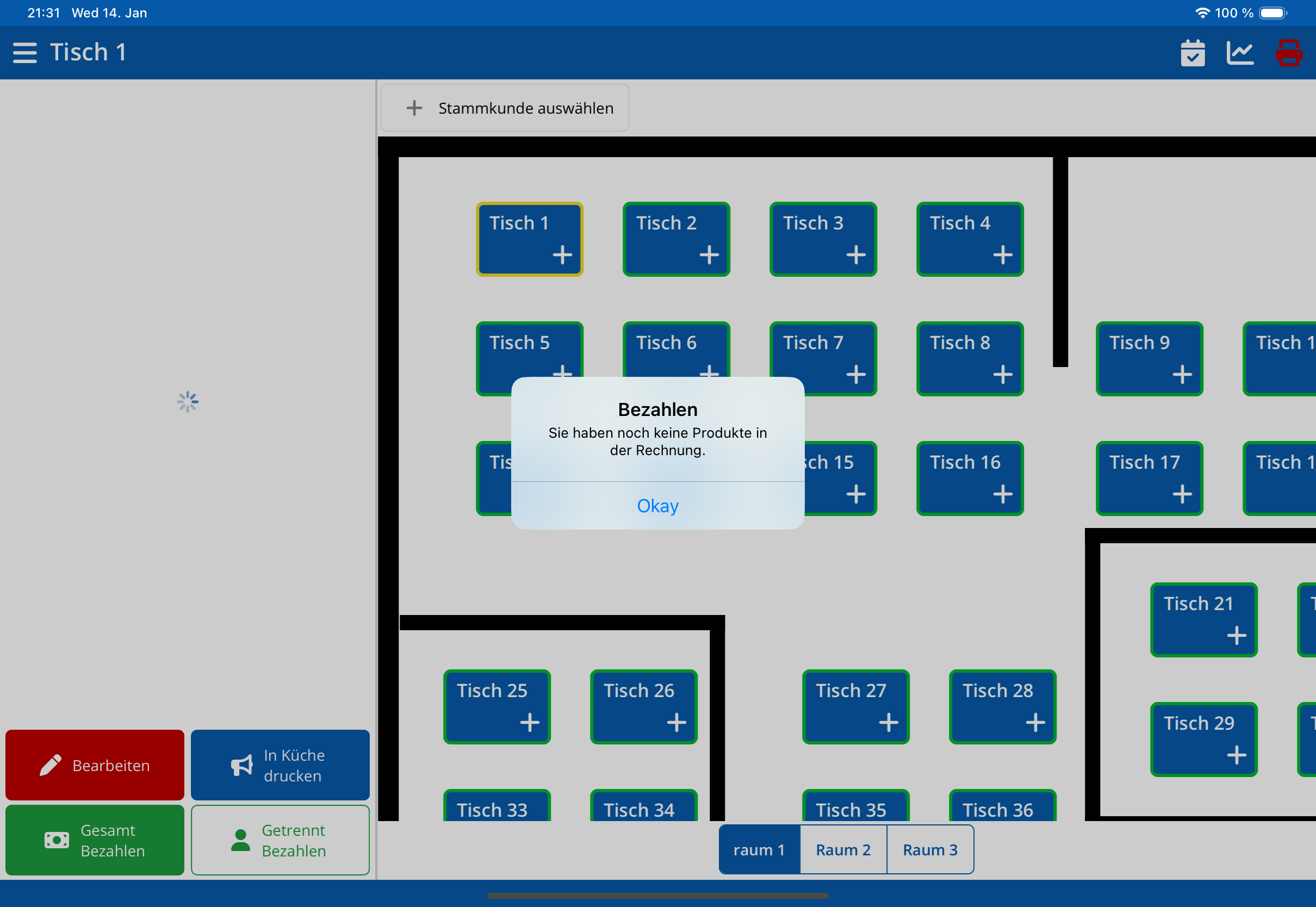
Task: Select the Tisch 9 table label
Action: point(1139,343)
